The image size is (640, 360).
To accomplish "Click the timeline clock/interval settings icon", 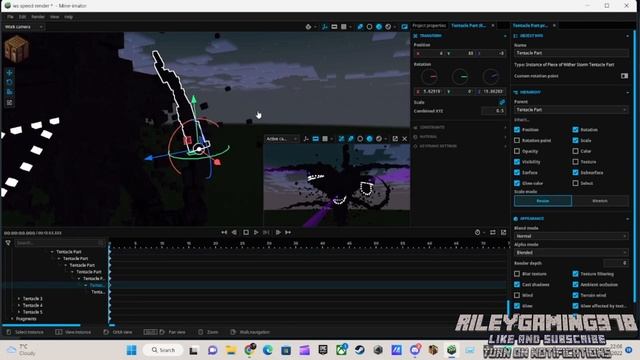I will click(x=478, y=232).
